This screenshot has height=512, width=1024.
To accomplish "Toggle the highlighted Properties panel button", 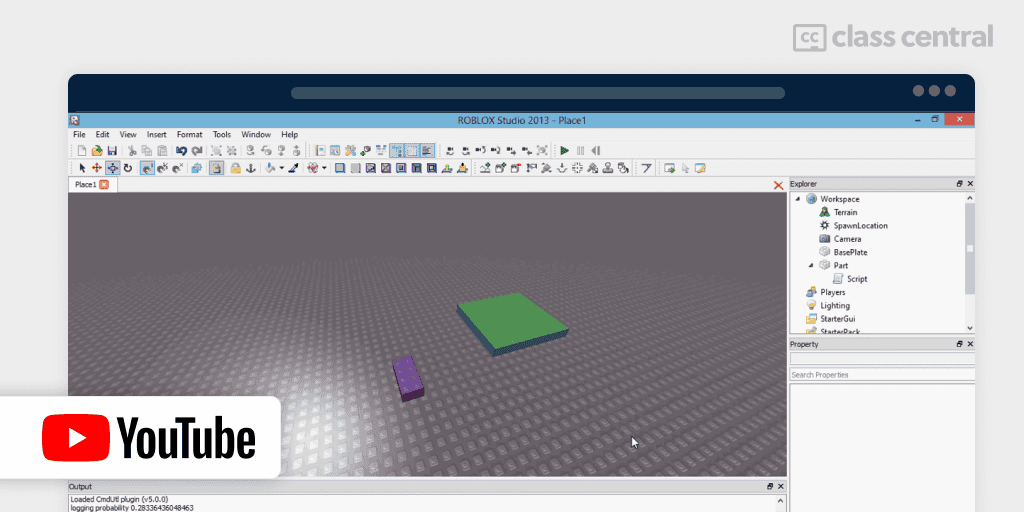I will (412, 151).
